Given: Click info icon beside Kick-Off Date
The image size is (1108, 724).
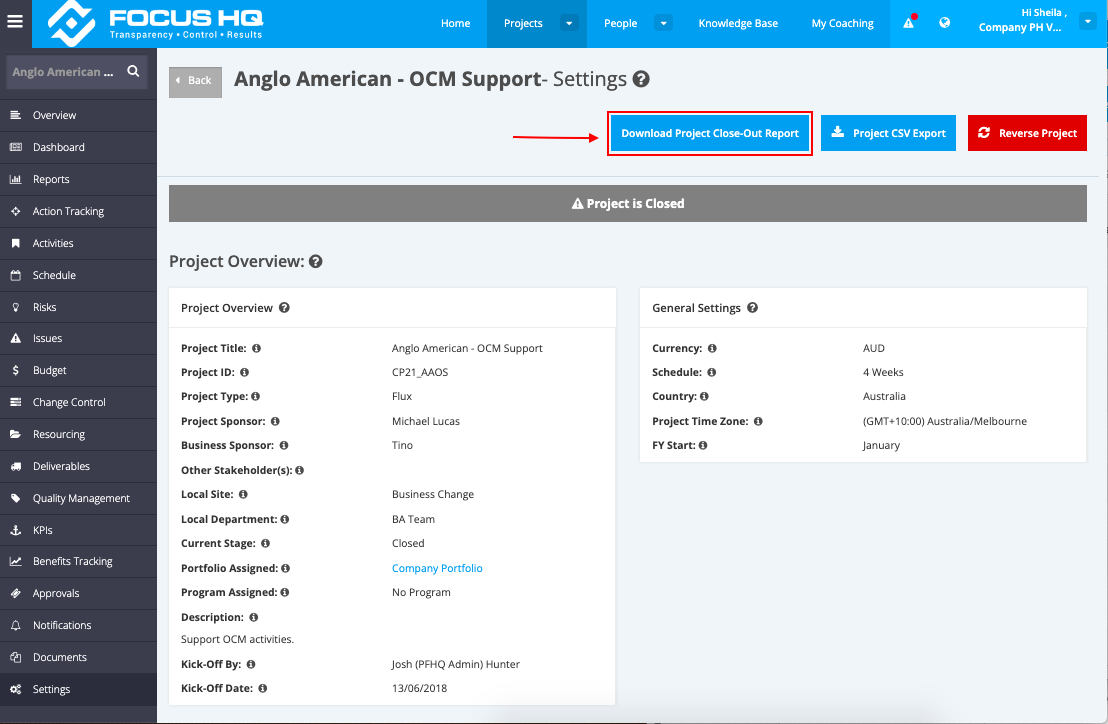Looking at the screenshot, I should click(x=263, y=688).
